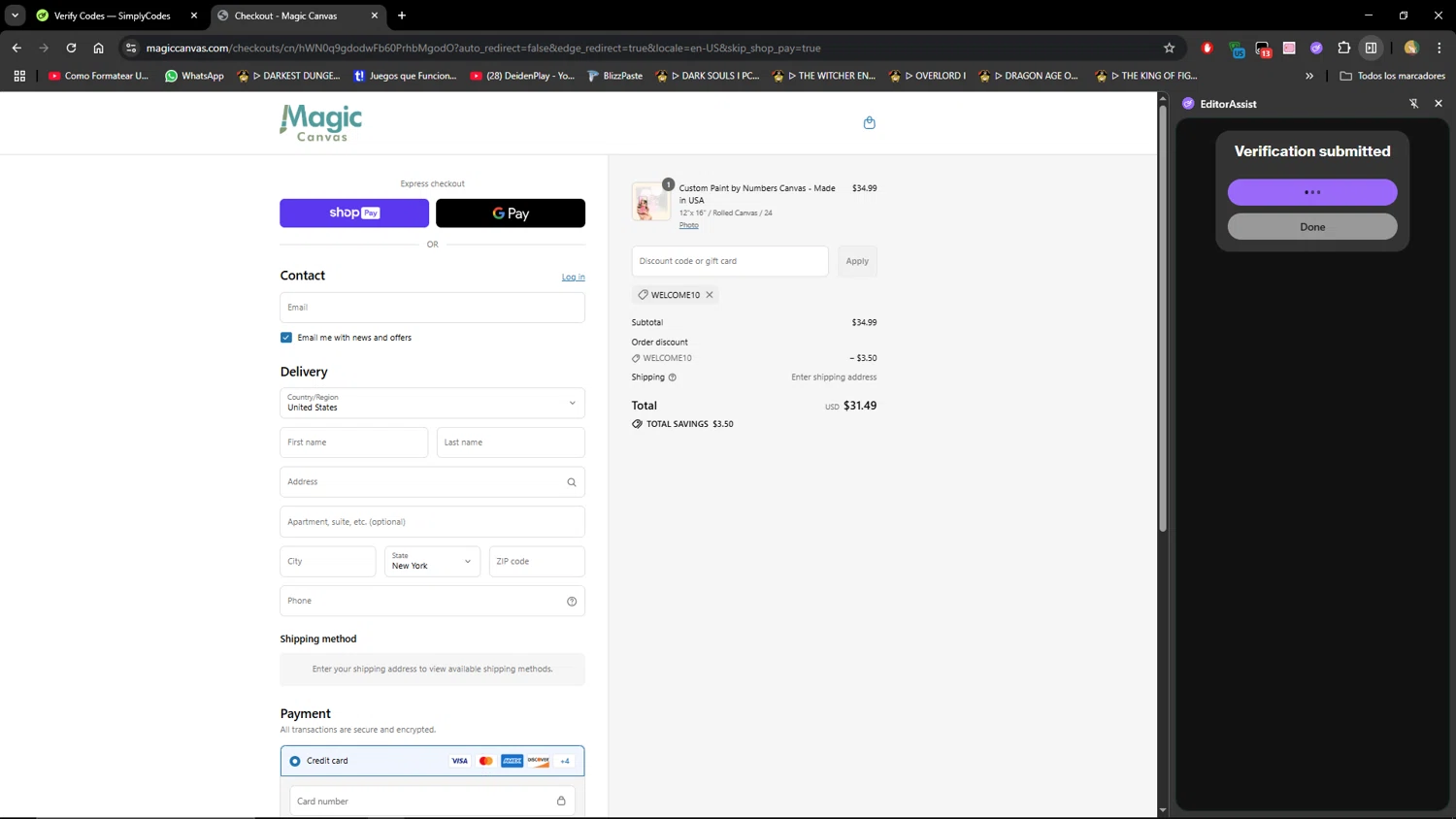Focus the ZIP code field
1456x819 pixels.
pyautogui.click(x=537, y=562)
